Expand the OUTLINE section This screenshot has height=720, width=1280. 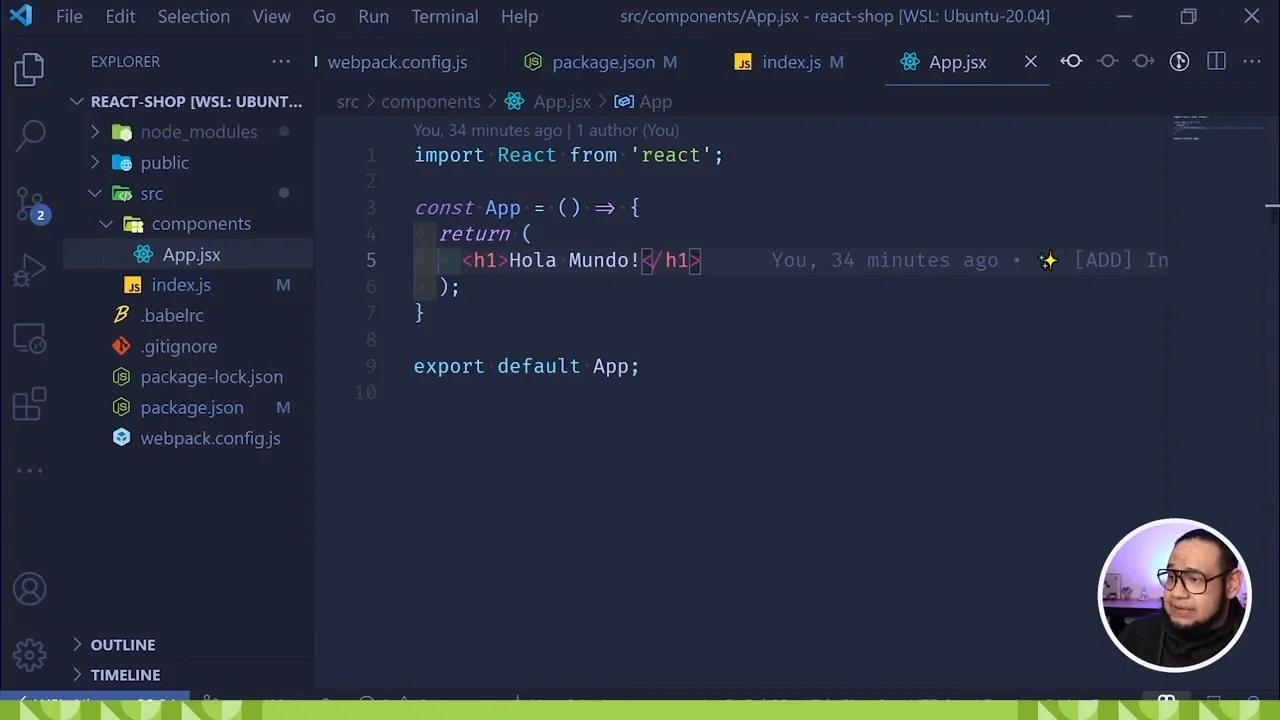pyautogui.click(x=122, y=645)
